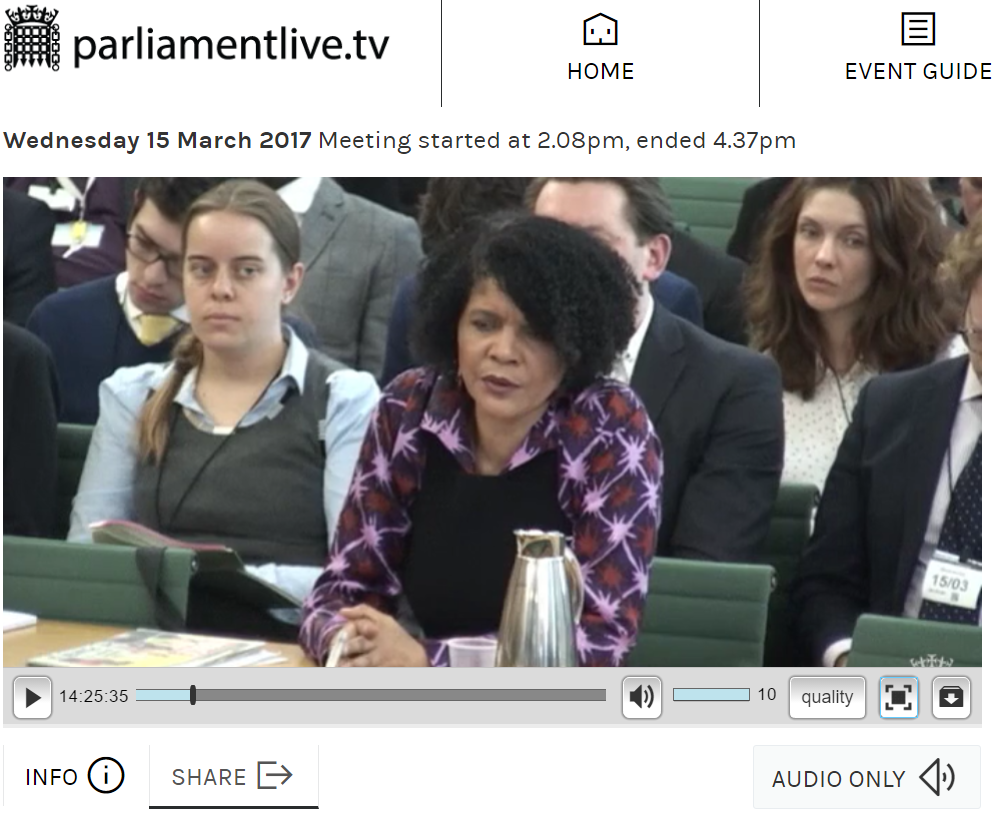Click the EVENT GUIDE menu label
The height and width of the screenshot is (820, 994).
coord(918,72)
